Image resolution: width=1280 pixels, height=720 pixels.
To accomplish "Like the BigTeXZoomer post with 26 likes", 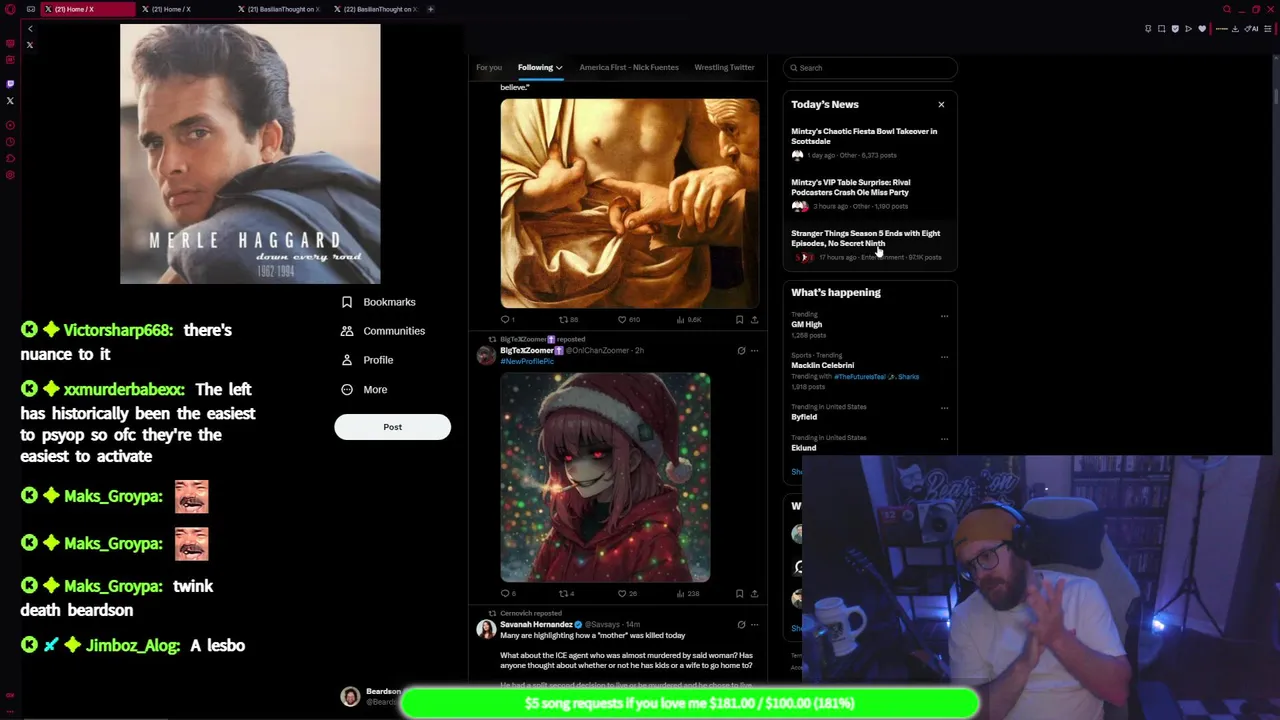I will 621,594.
